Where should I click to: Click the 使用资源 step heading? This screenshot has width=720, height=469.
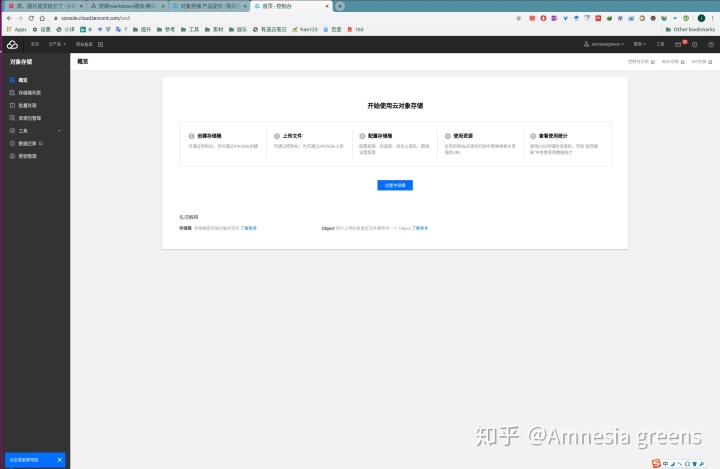(463, 136)
